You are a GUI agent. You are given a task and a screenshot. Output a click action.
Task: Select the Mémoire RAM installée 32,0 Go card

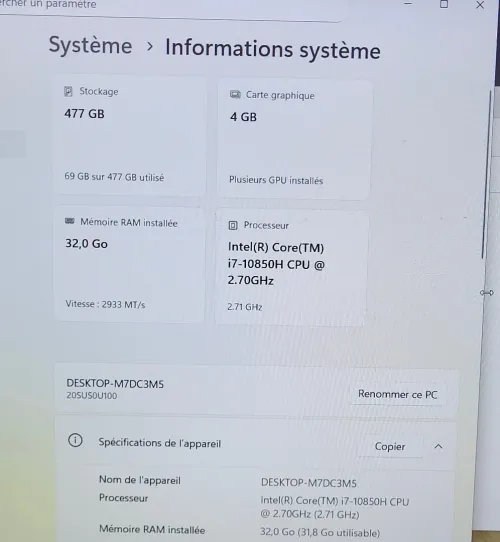[129, 265]
